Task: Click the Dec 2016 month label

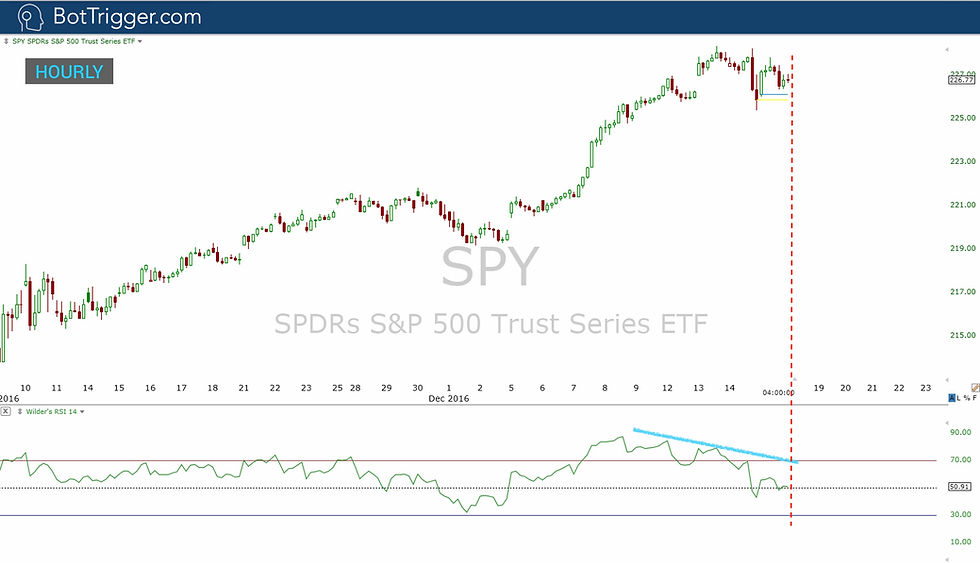Action: [x=449, y=399]
